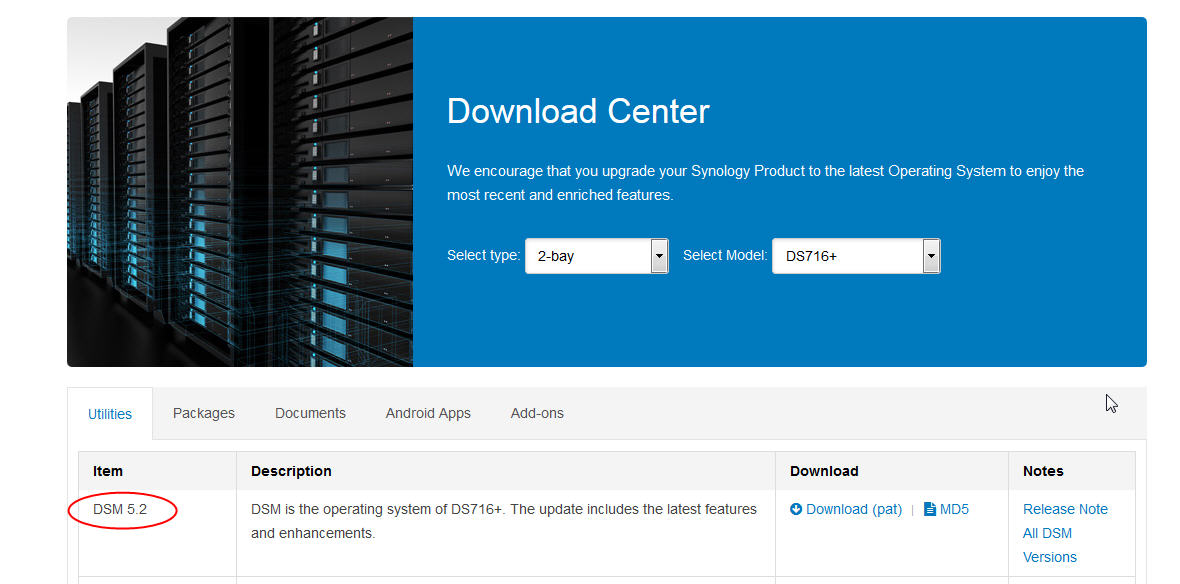Viewport: 1180px width, 584px height.
Task: Click the Download column header
Action: point(892,471)
